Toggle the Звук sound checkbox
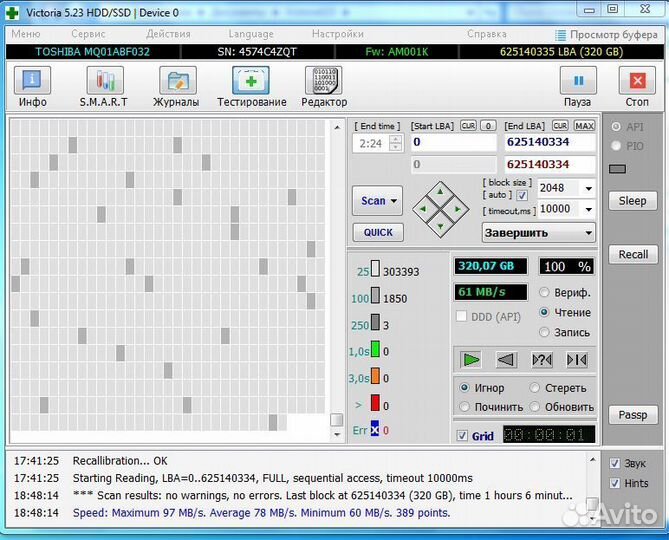Viewport: 669px width, 540px height. coord(614,463)
